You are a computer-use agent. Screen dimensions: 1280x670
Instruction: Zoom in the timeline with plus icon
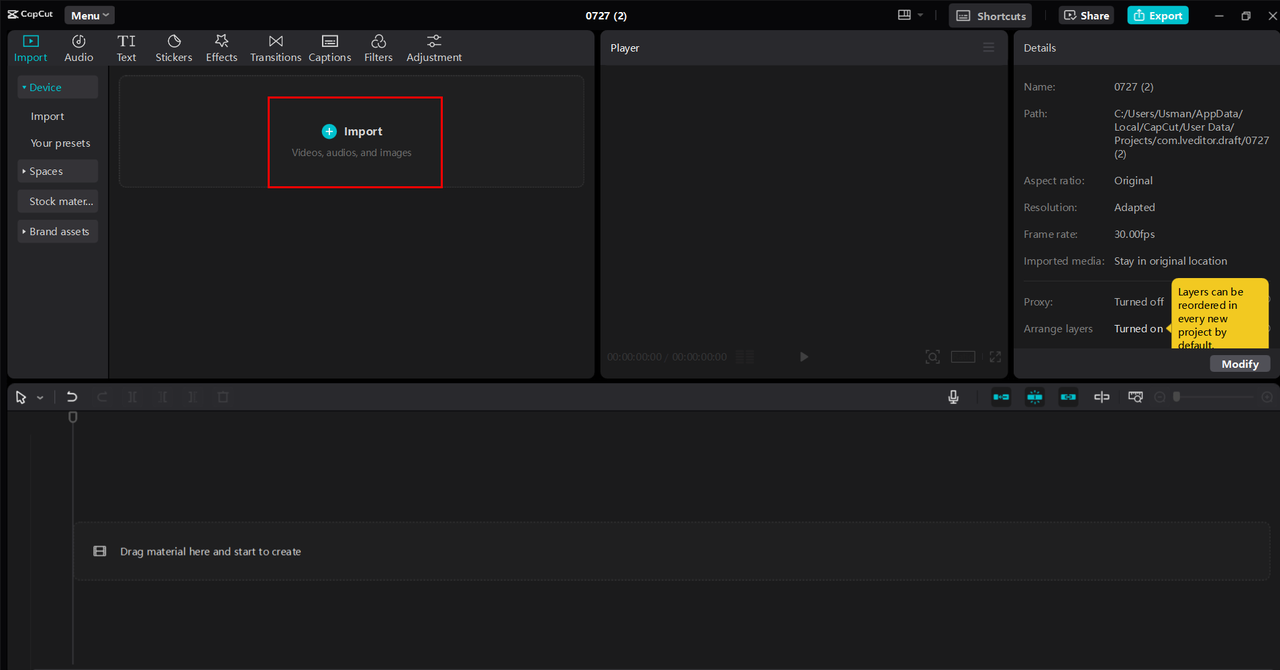tap(1267, 397)
